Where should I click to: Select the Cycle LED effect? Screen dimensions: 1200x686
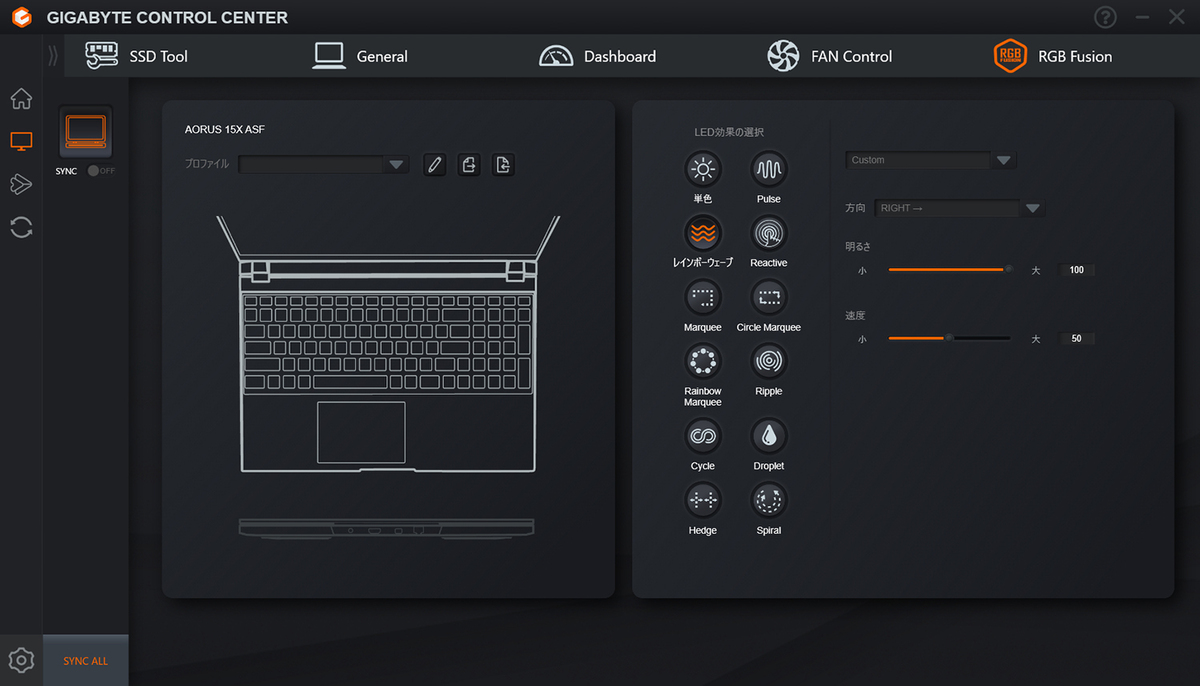(x=703, y=436)
